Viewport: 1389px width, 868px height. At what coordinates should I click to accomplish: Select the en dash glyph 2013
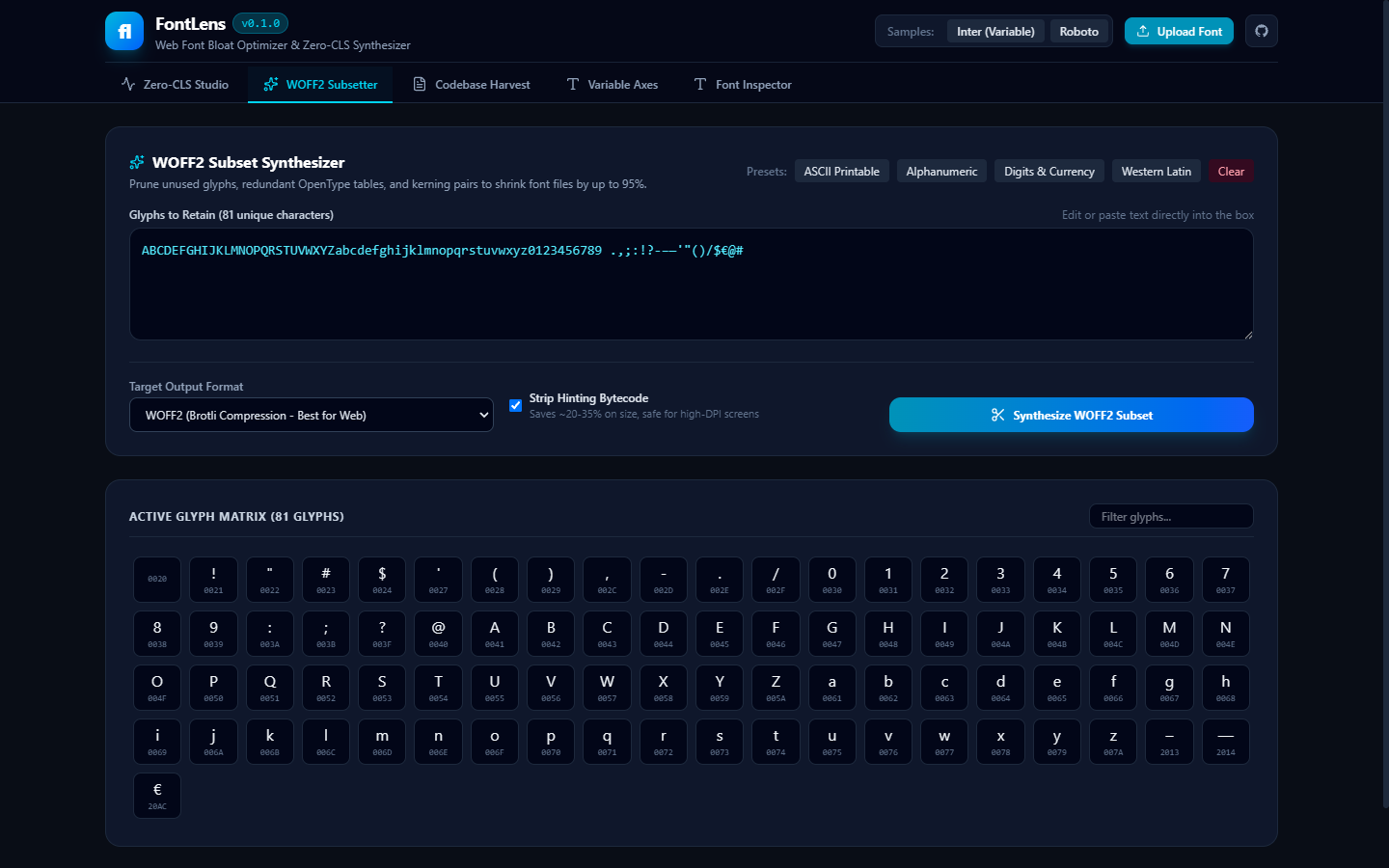1169,742
